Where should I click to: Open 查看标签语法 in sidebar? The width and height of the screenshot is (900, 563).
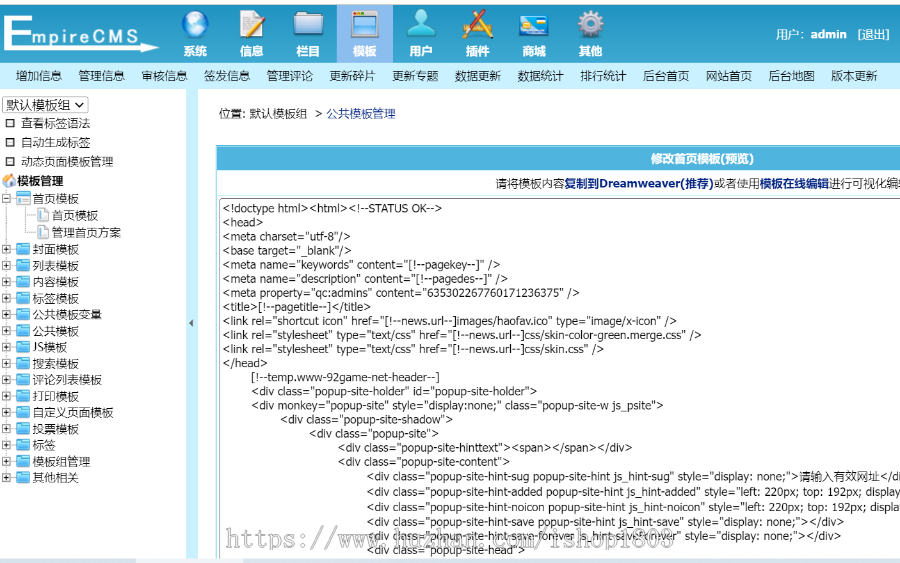click(56, 123)
